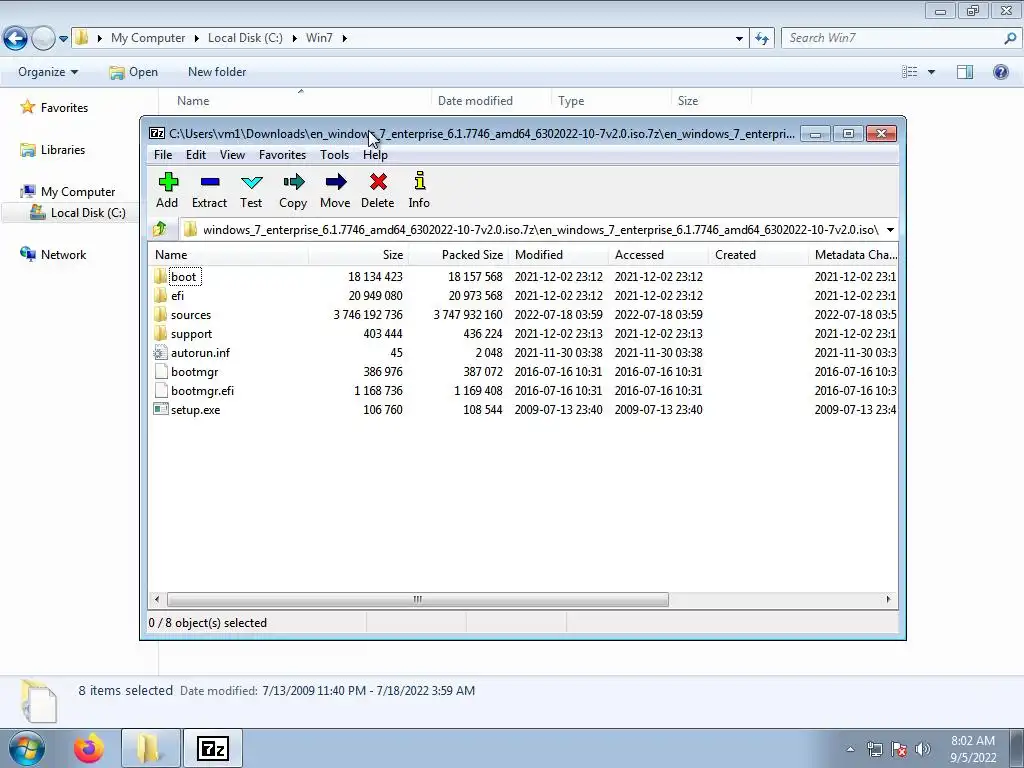Refresh the Win7 folder in Explorer
1024x768 pixels.
click(762, 39)
